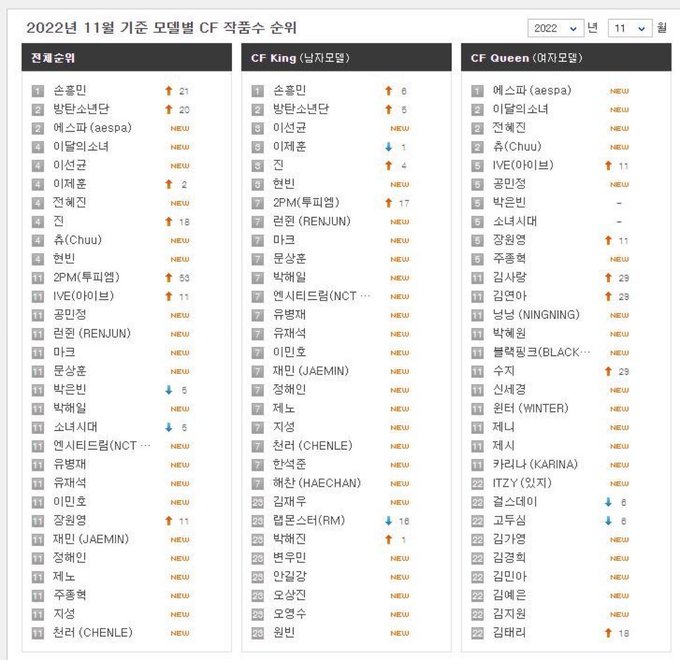This screenshot has width=680, height=660.
Task: Select 에스파 (aespa) in 전체순위 list
Action: [92, 127]
